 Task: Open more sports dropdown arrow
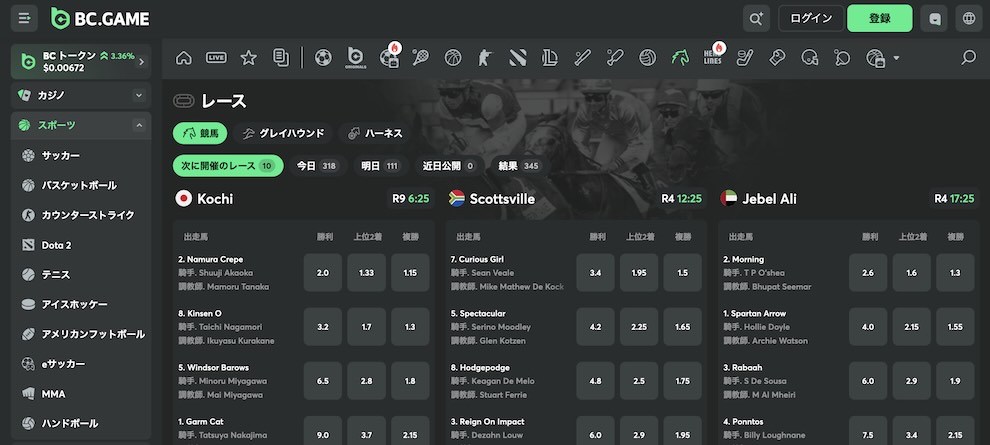tap(896, 58)
